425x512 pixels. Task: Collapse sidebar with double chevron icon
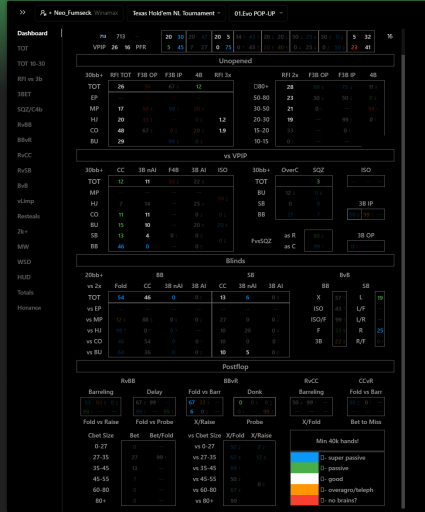click(22, 12)
